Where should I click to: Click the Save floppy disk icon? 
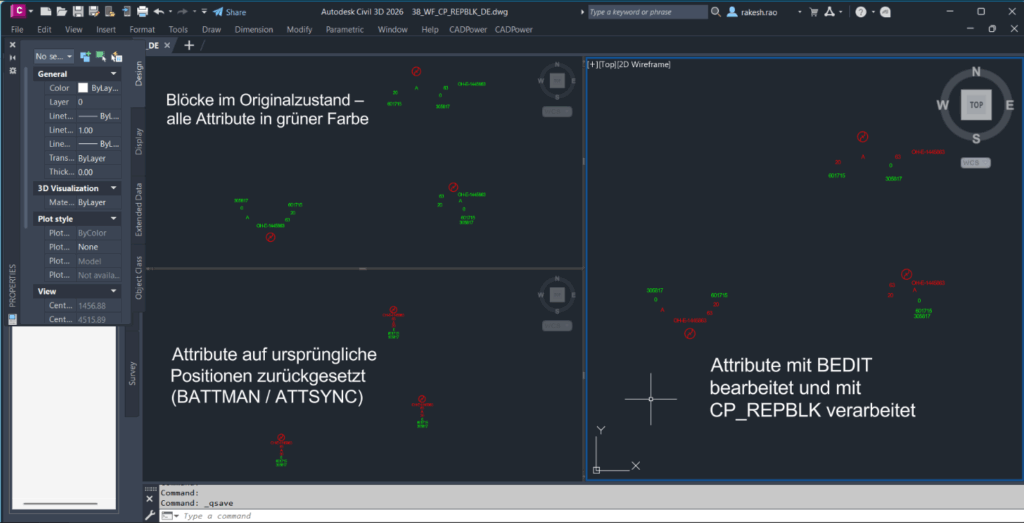pyautogui.click(x=78, y=12)
